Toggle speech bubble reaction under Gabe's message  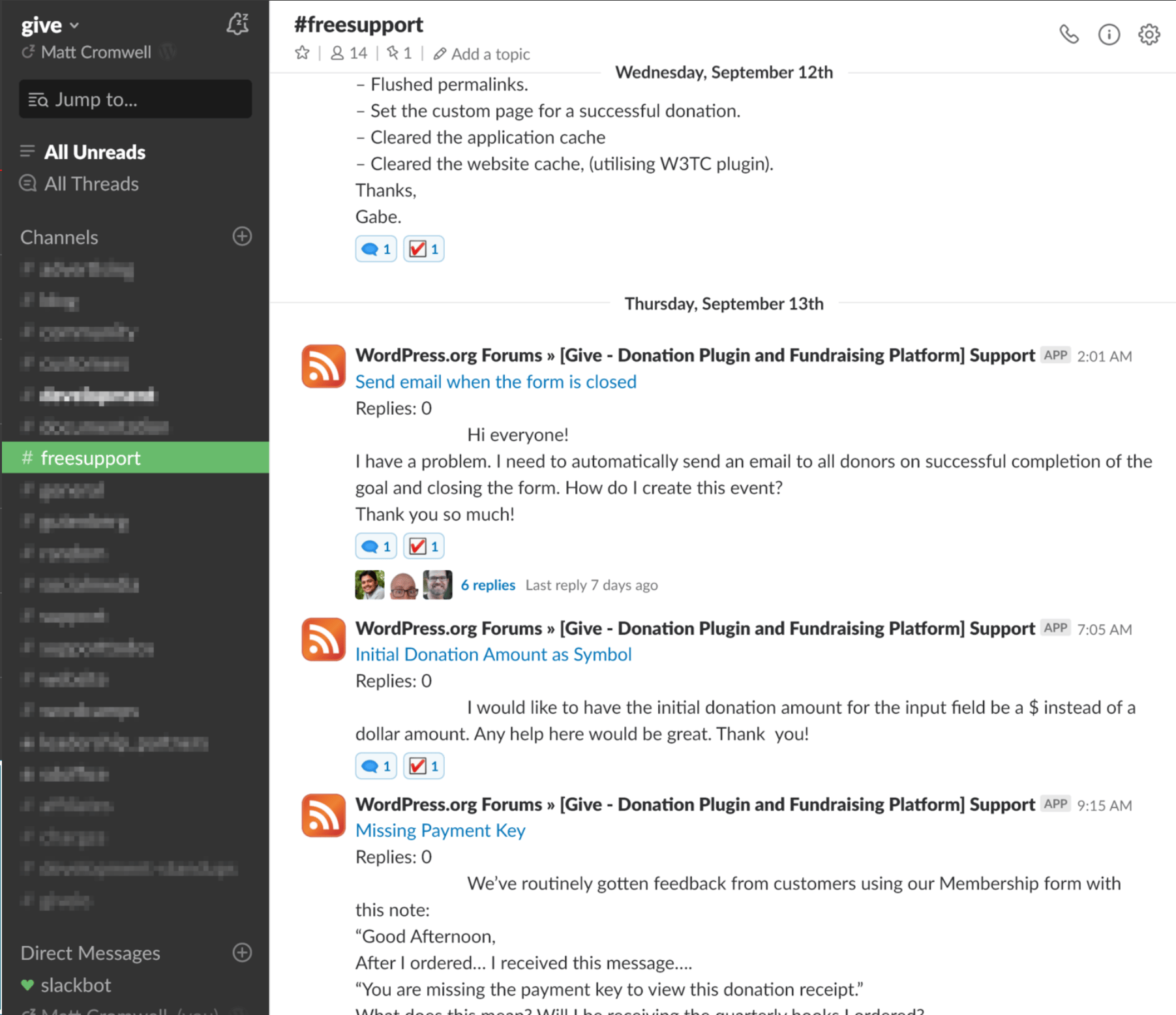[x=376, y=249]
